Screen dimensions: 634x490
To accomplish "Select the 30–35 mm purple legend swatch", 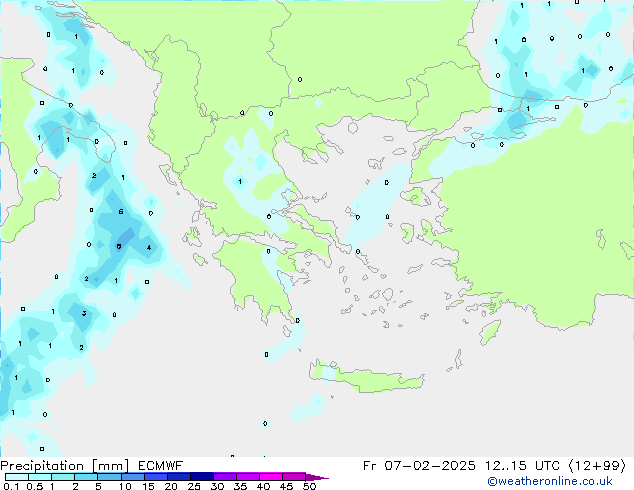I will [x=225, y=477].
